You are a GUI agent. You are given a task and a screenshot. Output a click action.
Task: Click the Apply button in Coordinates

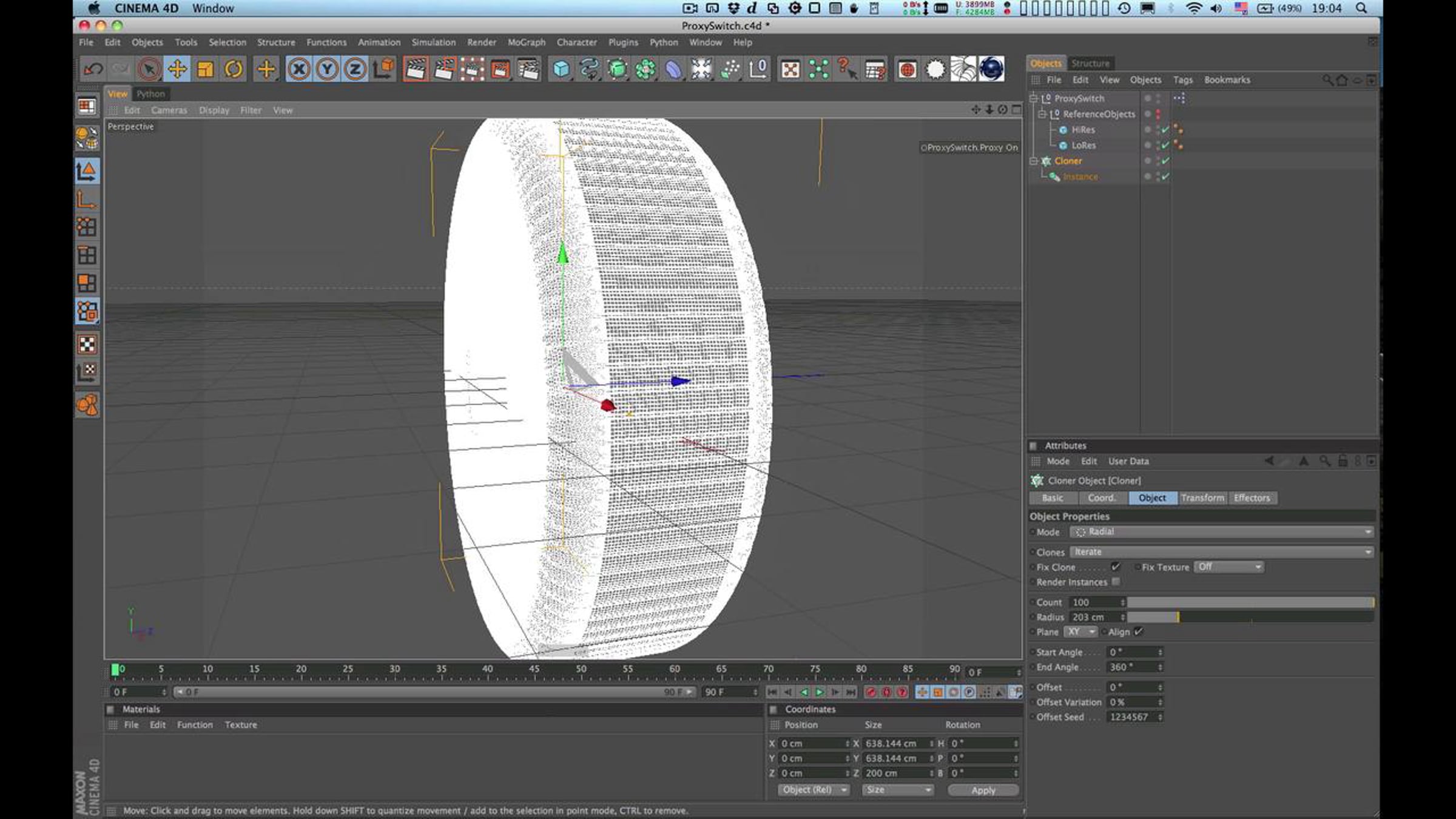[x=983, y=790]
